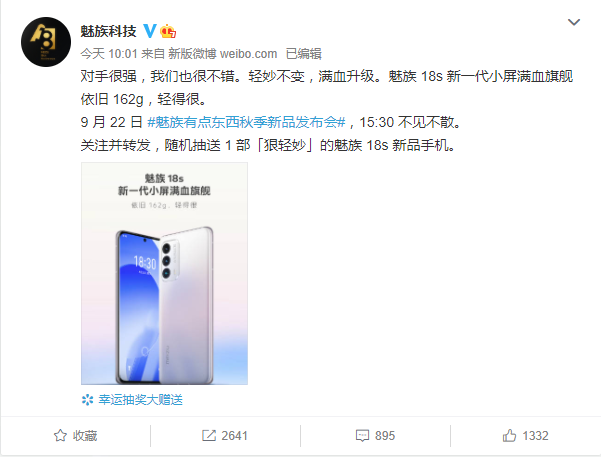This screenshot has width=601, height=457.
Task: View the 已编辑 edit history label
Action: [304, 54]
